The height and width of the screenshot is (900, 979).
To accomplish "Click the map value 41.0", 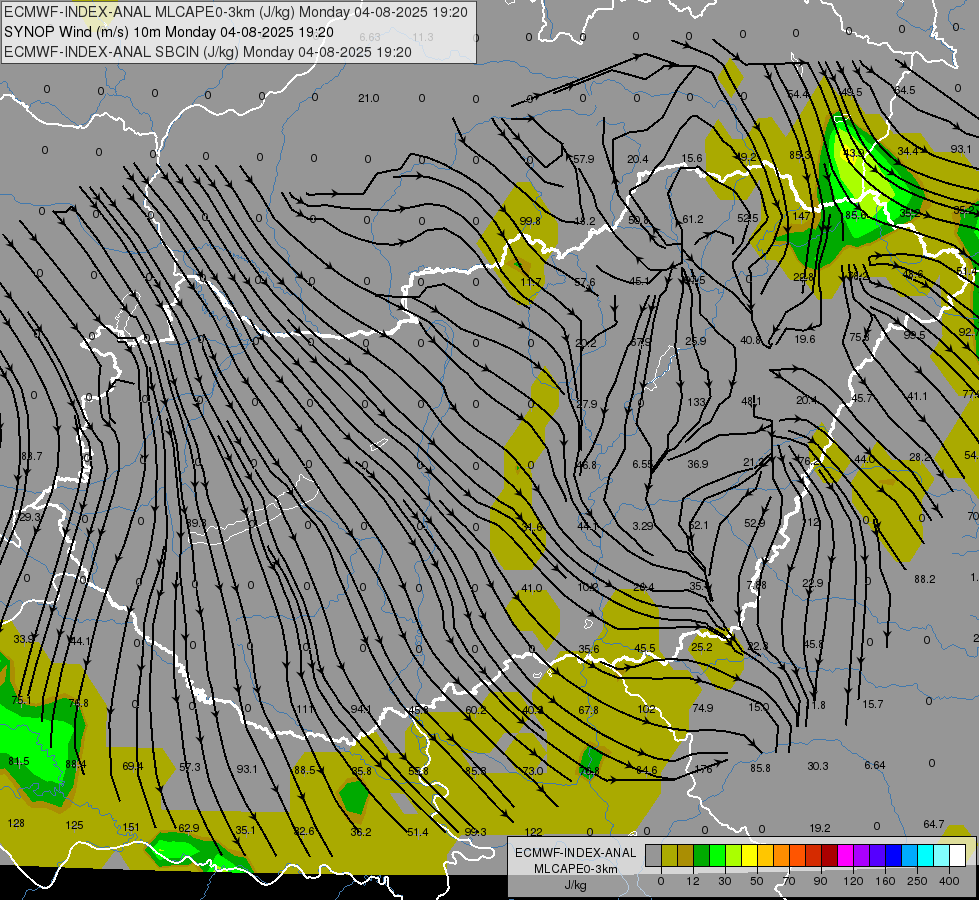I will click(531, 588).
